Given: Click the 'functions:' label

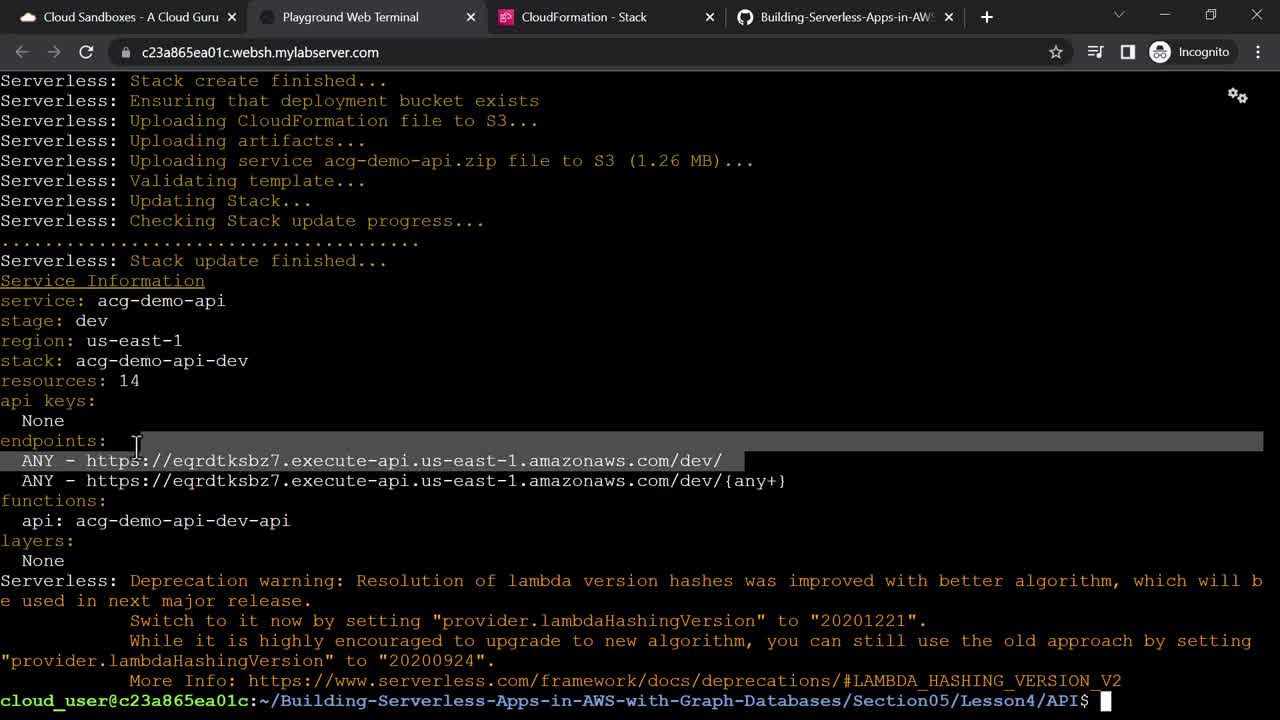Looking at the screenshot, I should pos(53,501).
